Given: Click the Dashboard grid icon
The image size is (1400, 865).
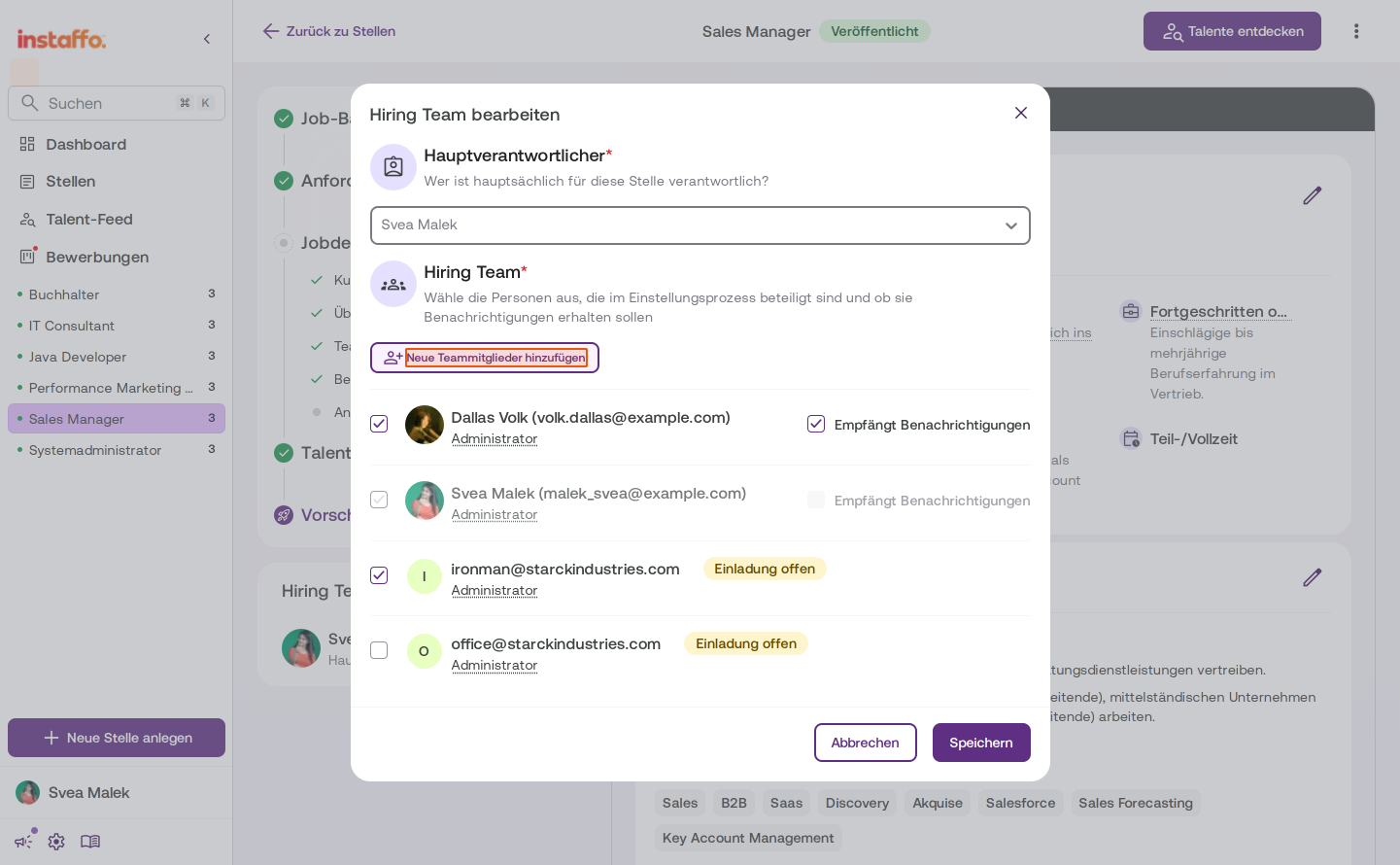Looking at the screenshot, I should tap(27, 144).
